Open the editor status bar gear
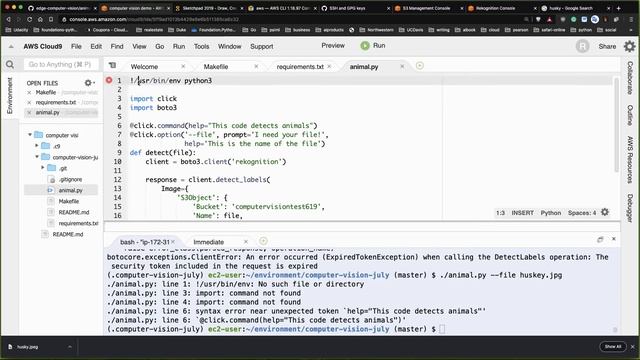Image resolution: width=640 pixels, height=360 pixels. [x=605, y=212]
